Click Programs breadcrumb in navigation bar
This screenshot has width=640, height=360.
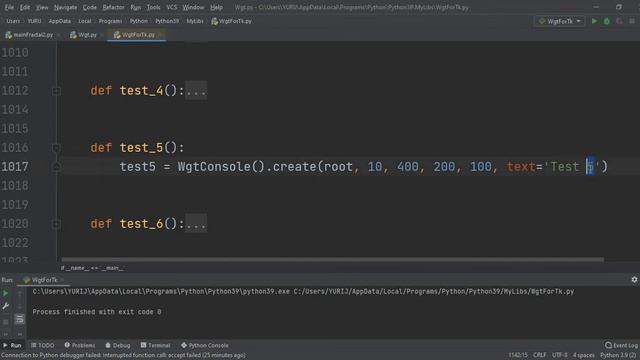click(x=110, y=21)
